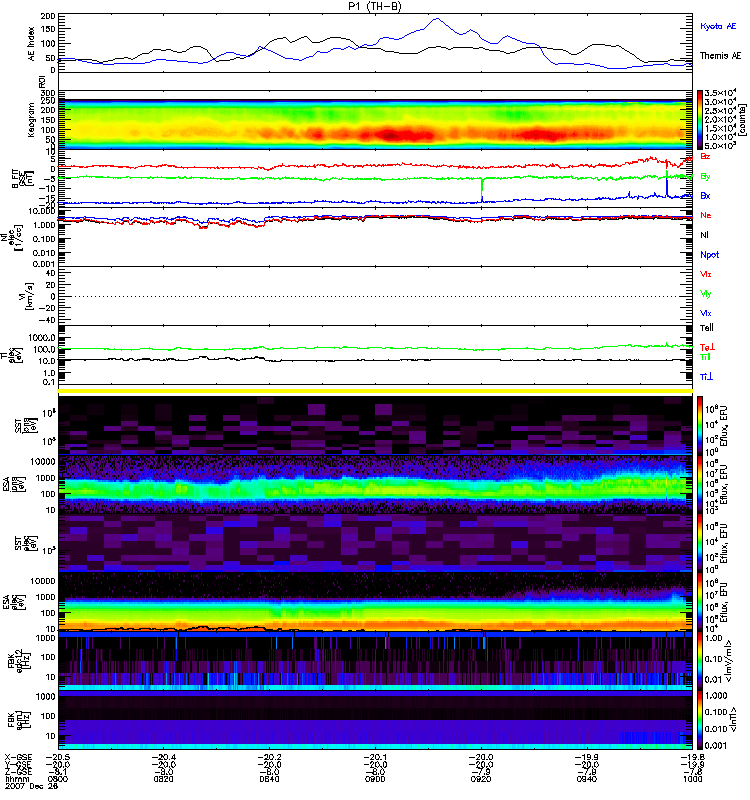Click the "AE Index" axis label
The height and width of the screenshot is (800, 750).
coord(32,44)
